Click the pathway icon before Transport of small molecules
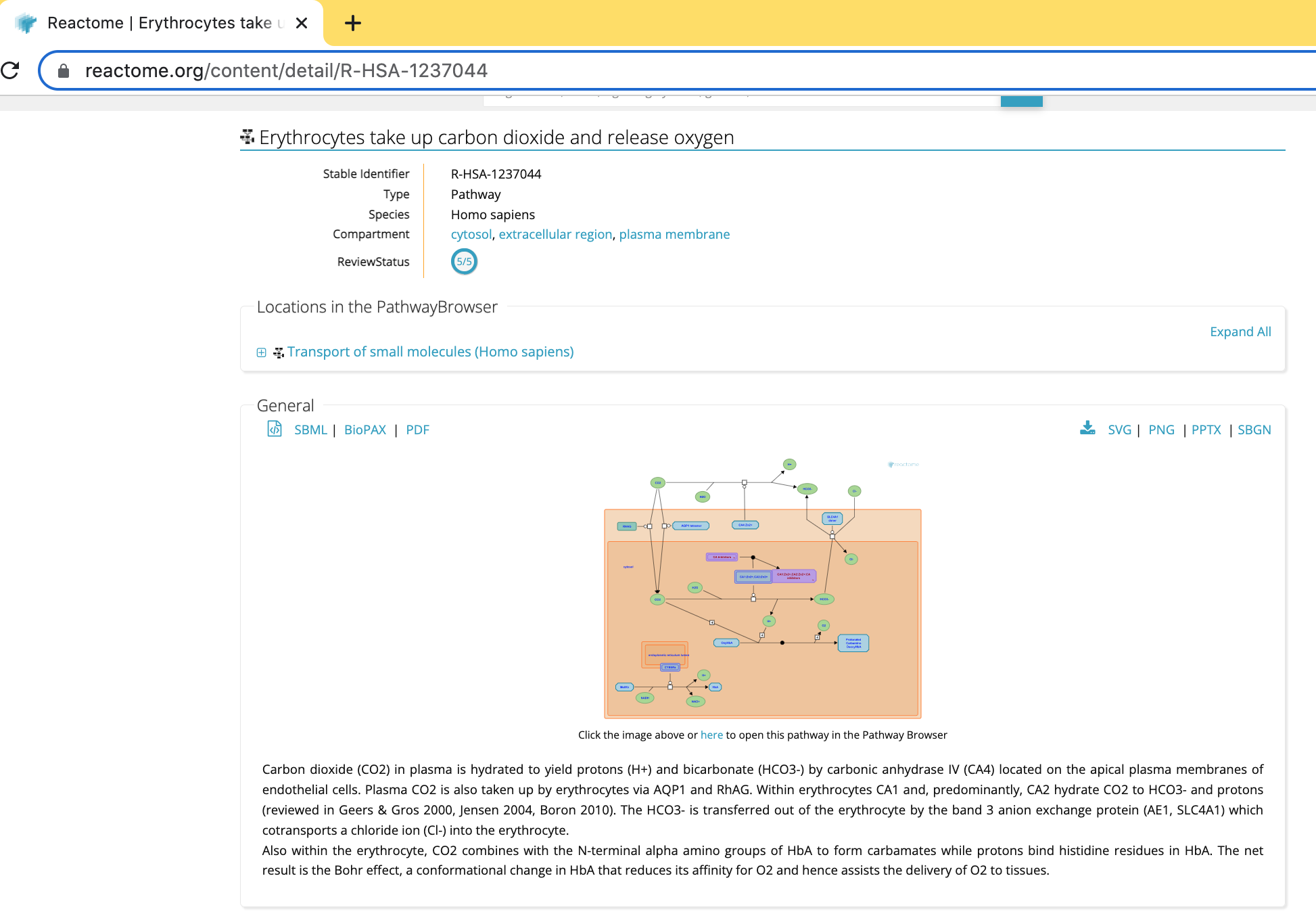 pyautogui.click(x=278, y=352)
